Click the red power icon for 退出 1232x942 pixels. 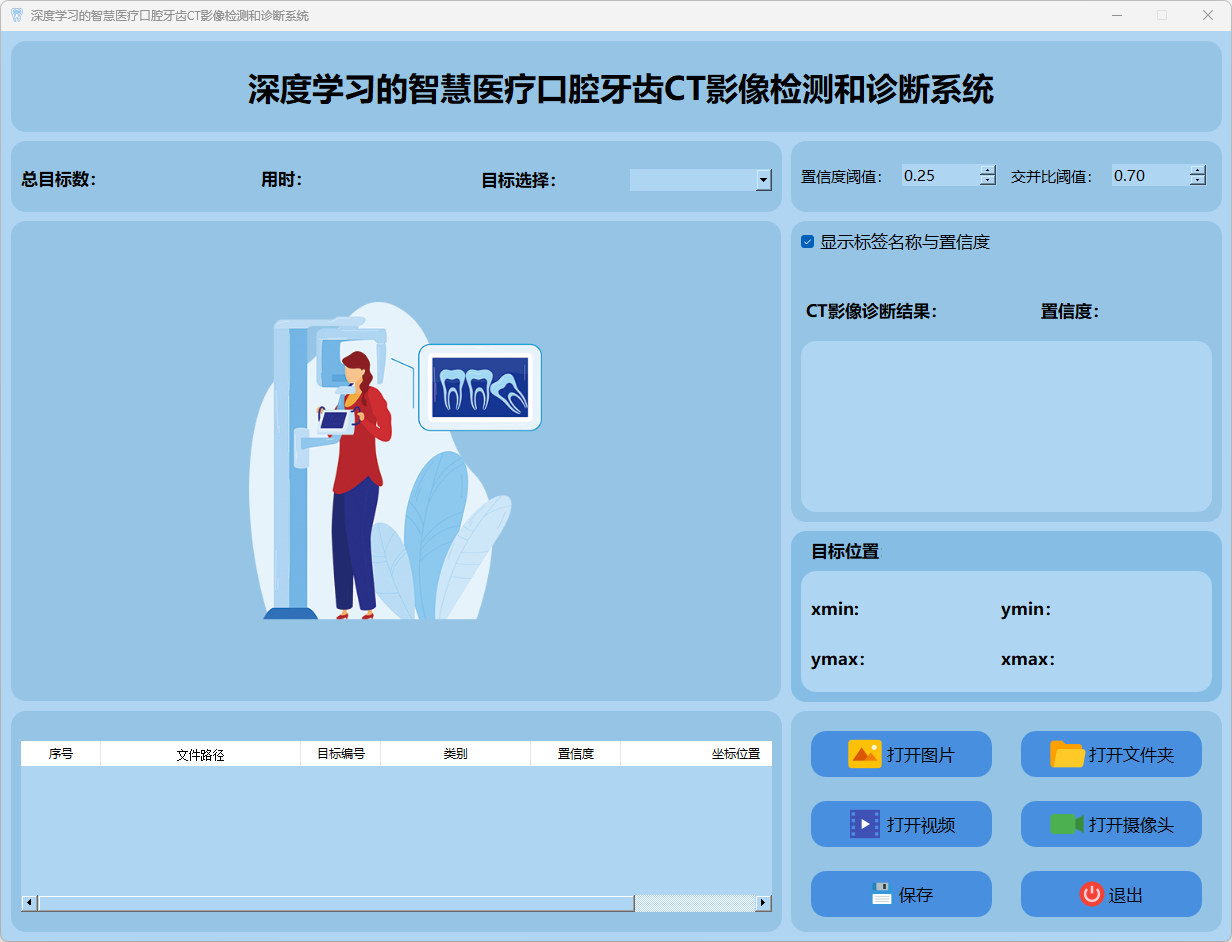pos(1091,894)
